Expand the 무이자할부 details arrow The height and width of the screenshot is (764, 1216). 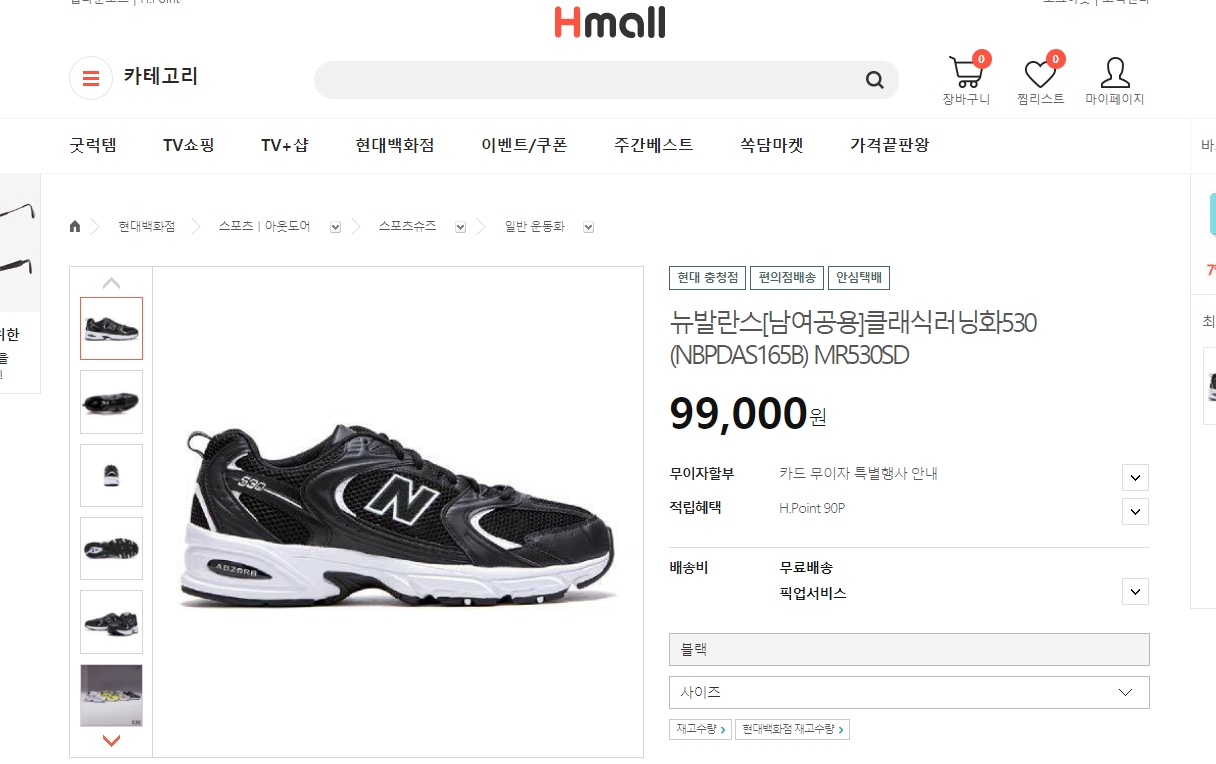pyautogui.click(x=1135, y=477)
